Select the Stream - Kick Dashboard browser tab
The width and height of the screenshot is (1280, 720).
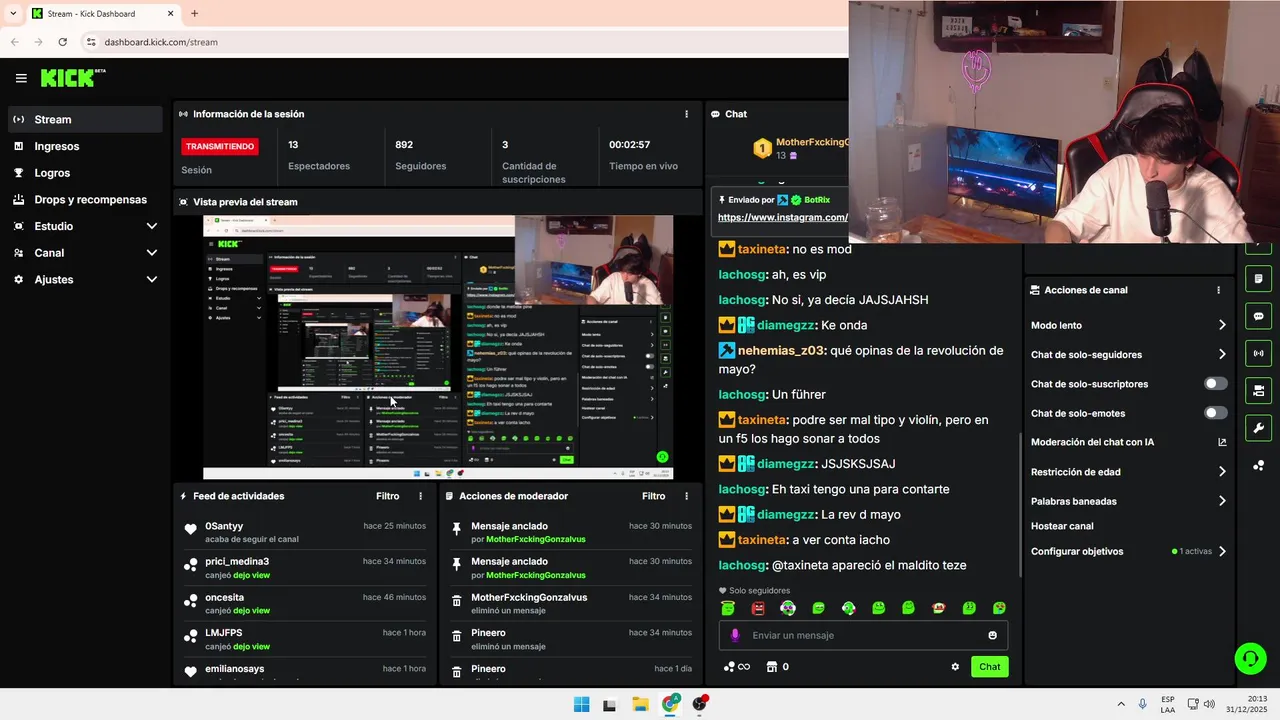coord(103,14)
